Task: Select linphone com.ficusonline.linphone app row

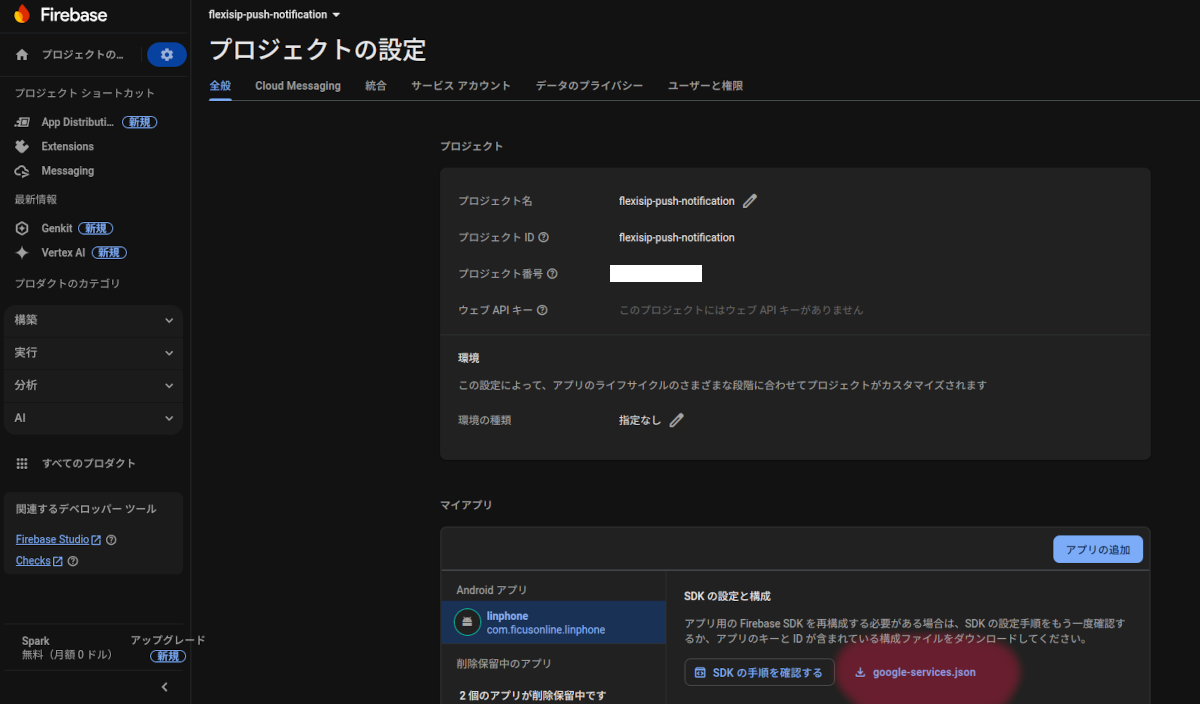Action: click(x=554, y=622)
